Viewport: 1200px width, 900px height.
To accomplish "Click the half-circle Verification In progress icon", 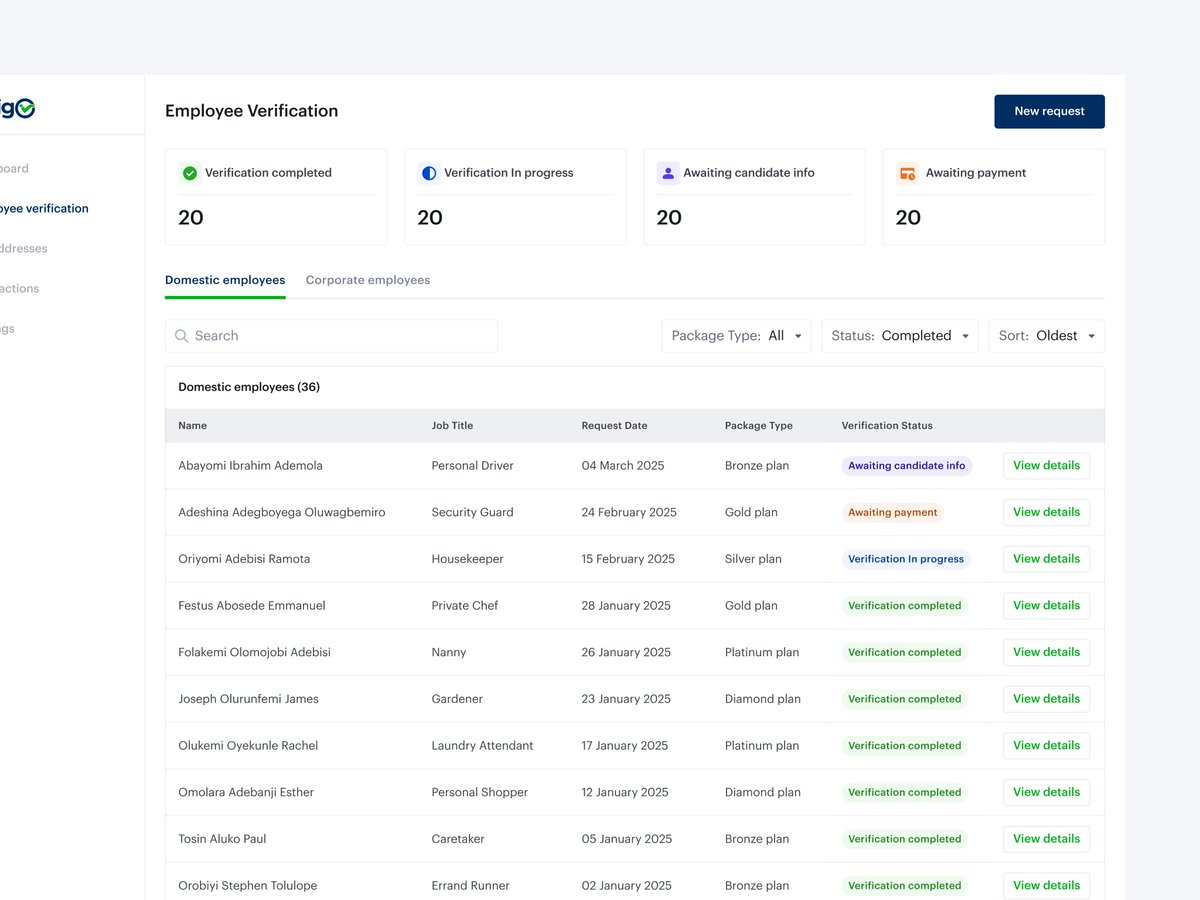I will (429, 173).
